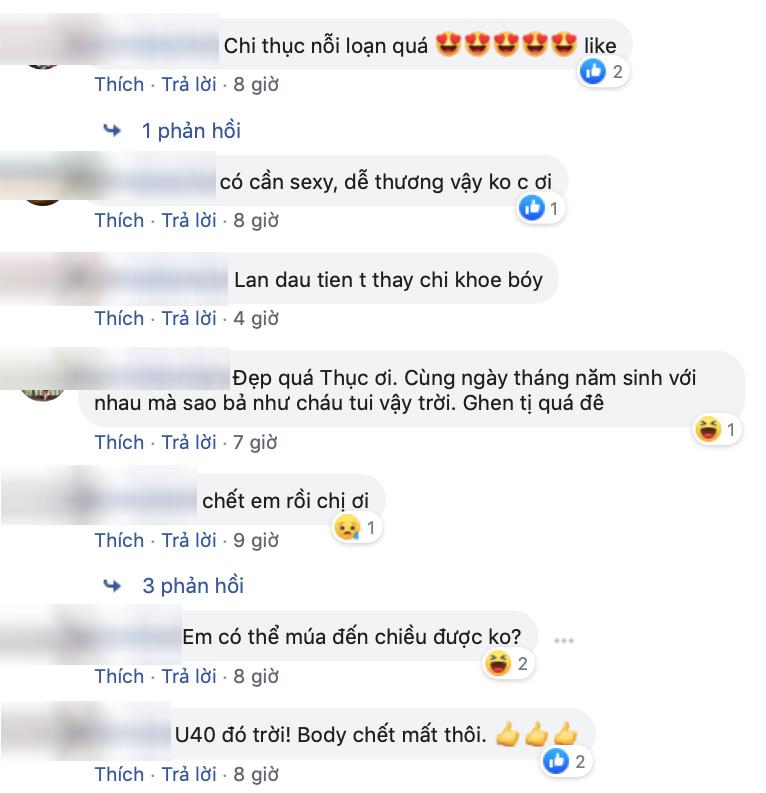
Task: Click Thích under 'Lan dau tien t thay' comment
Action: tap(119, 318)
